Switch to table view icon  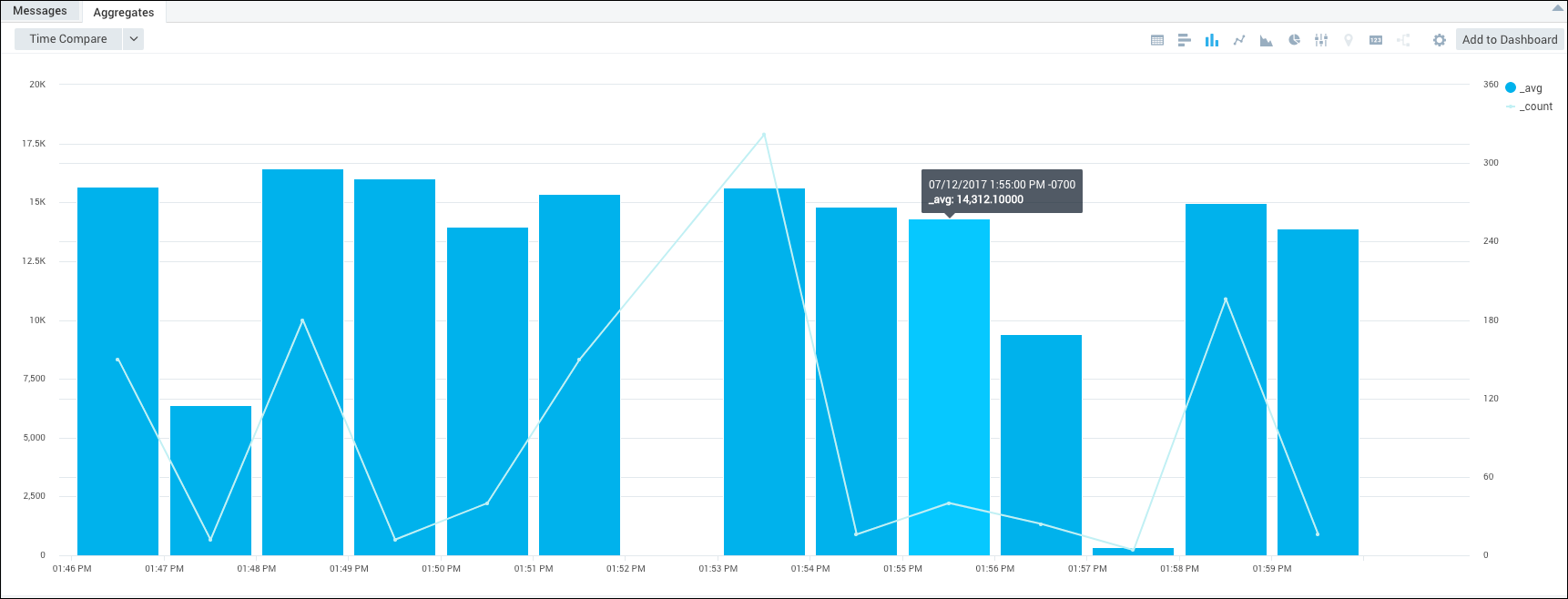[x=1157, y=40]
